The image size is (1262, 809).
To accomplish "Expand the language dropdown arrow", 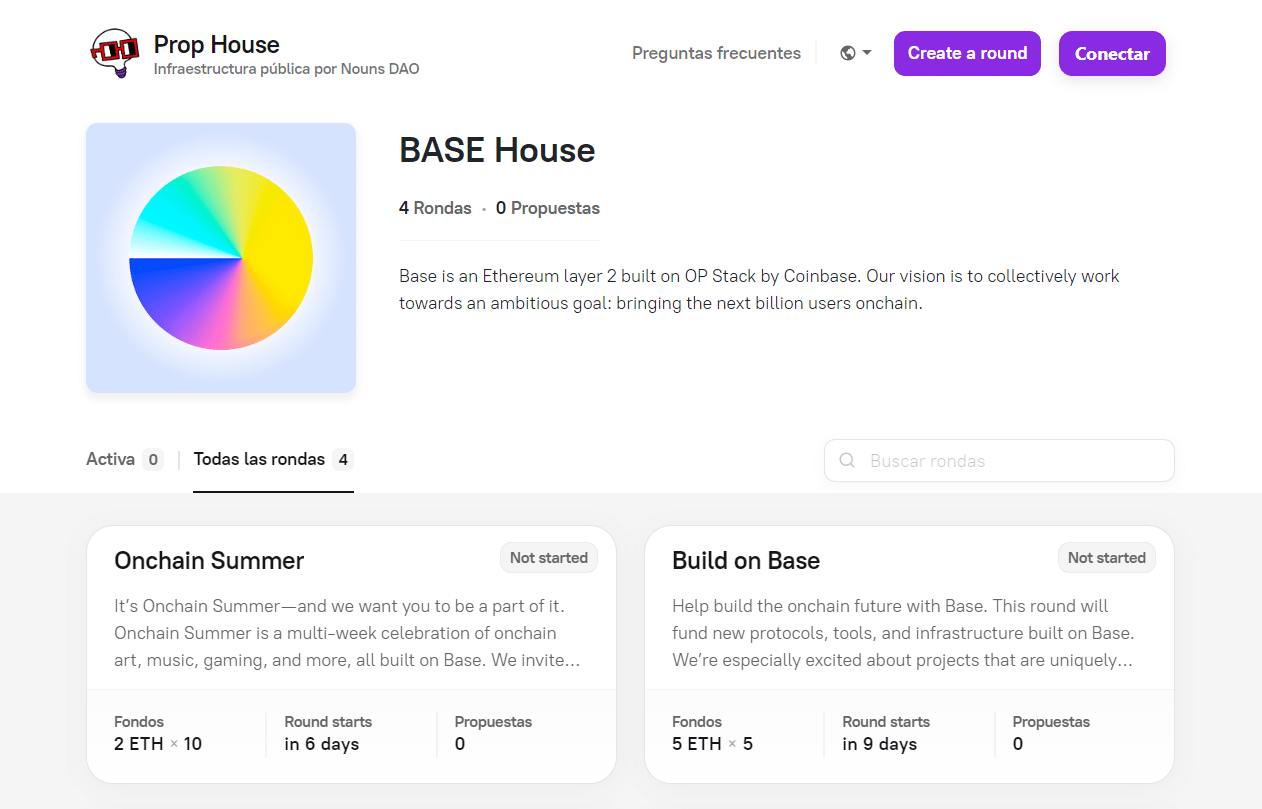I will point(867,53).
